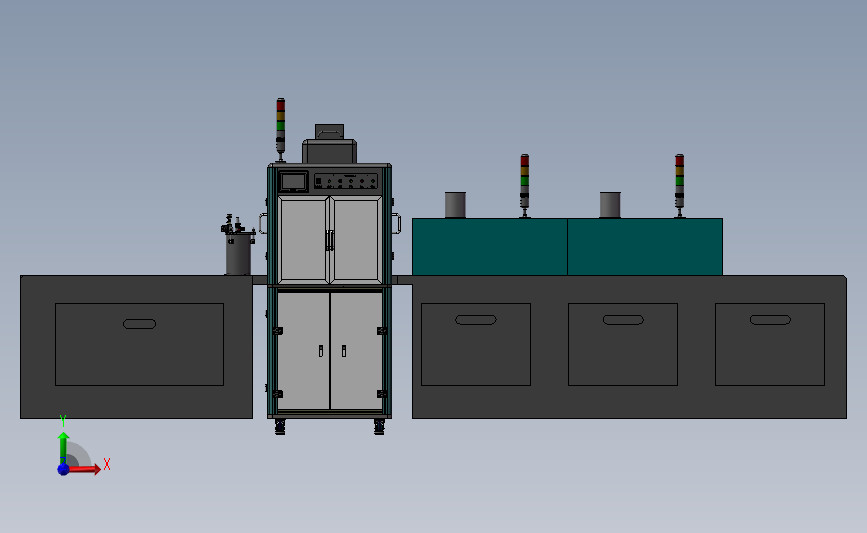The image size is (867, 533).
Task: Select the access panel on the left conveyor base
Action: (x=139, y=344)
